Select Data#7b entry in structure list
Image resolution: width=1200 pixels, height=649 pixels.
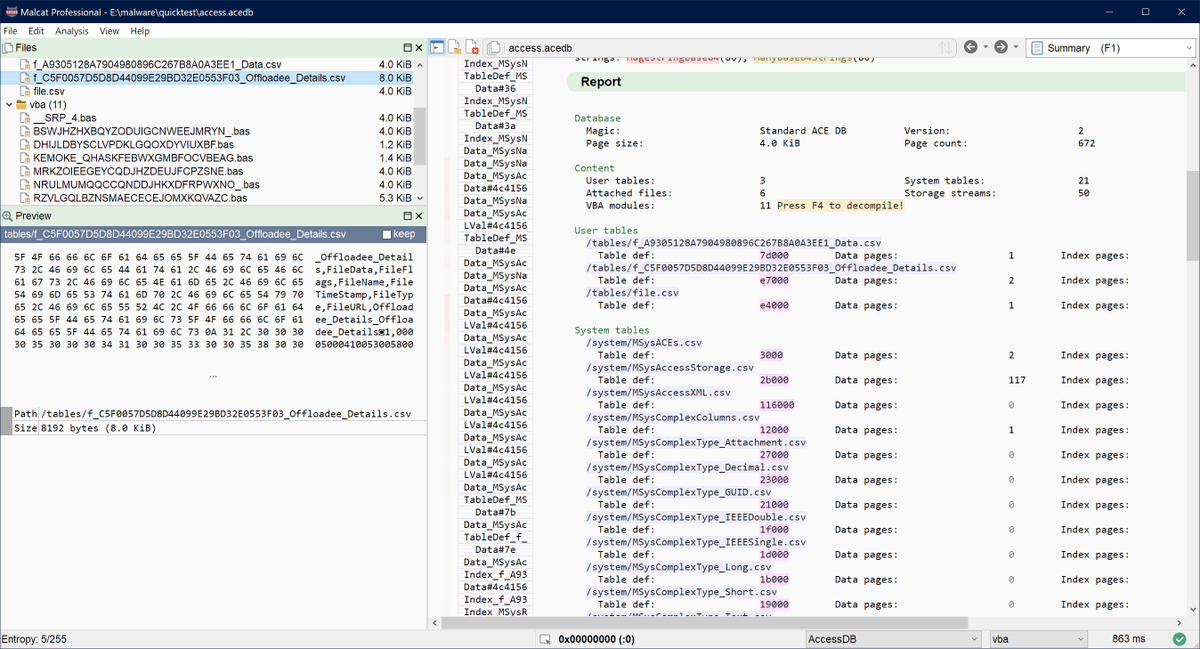click(495, 513)
